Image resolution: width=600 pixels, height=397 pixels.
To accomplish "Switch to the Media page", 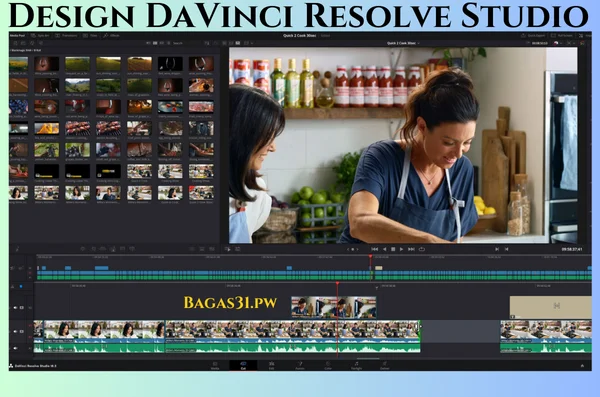I will coord(215,366).
